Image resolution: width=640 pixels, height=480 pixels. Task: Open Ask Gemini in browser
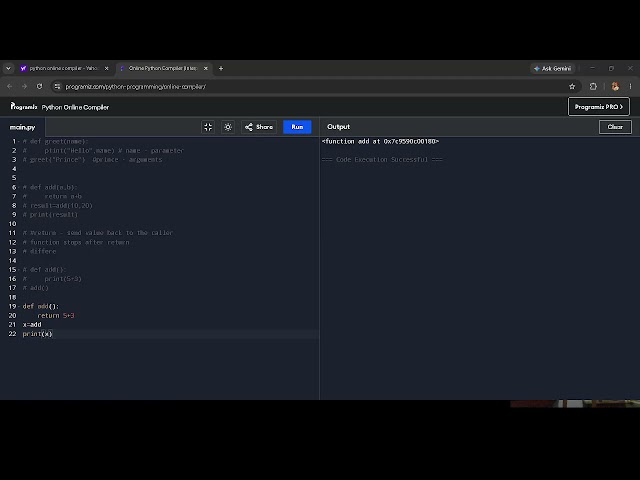click(553, 68)
